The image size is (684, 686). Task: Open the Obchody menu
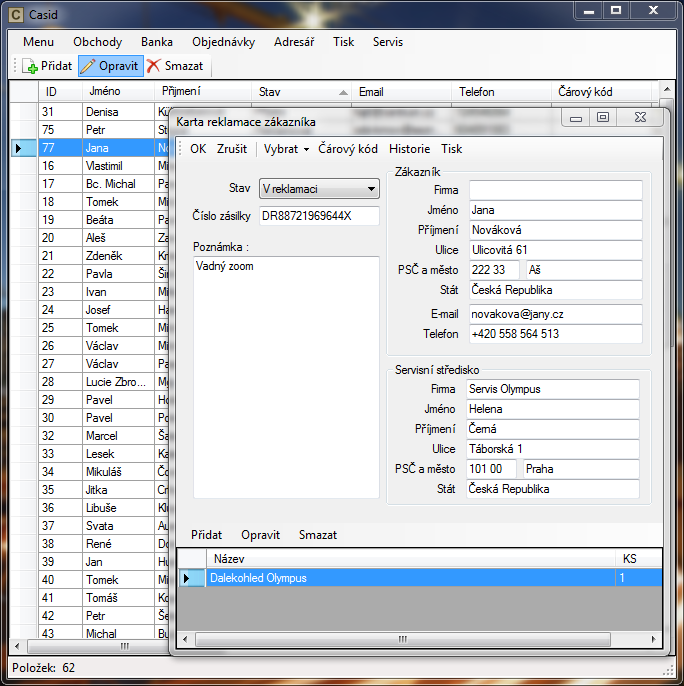tap(98, 42)
